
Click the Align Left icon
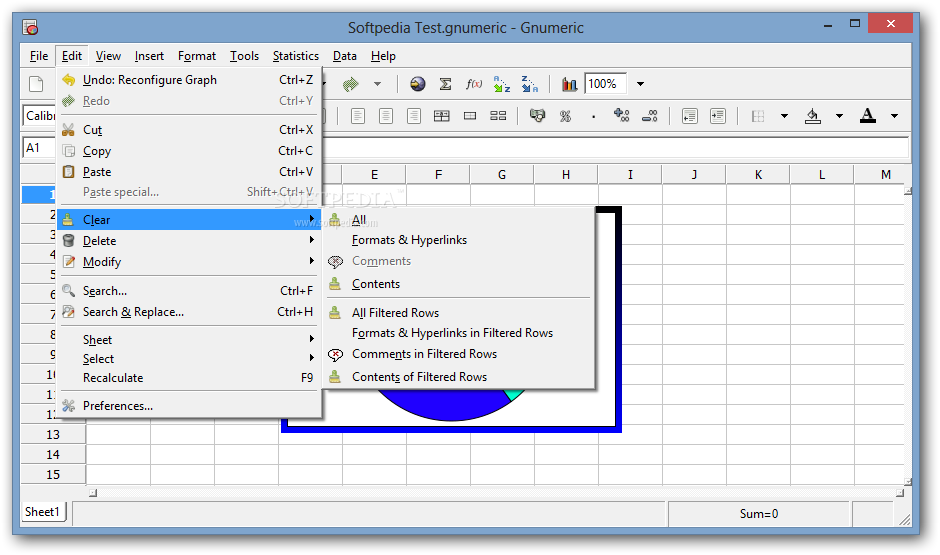358,116
